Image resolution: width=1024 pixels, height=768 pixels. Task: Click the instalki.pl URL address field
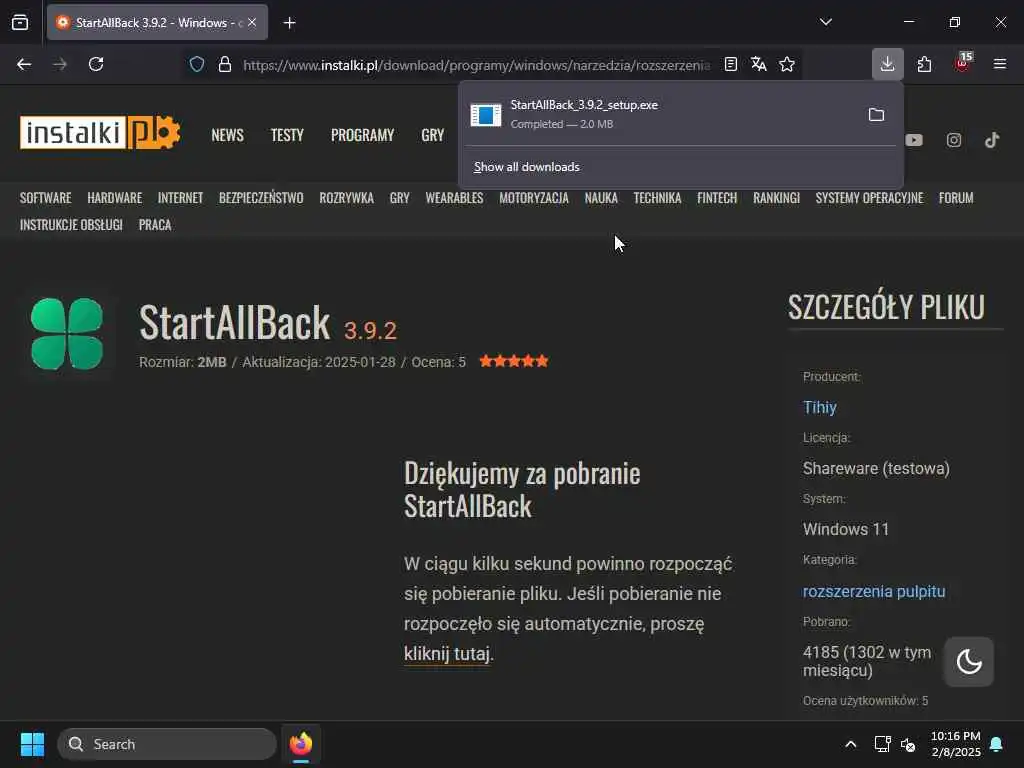(x=476, y=65)
